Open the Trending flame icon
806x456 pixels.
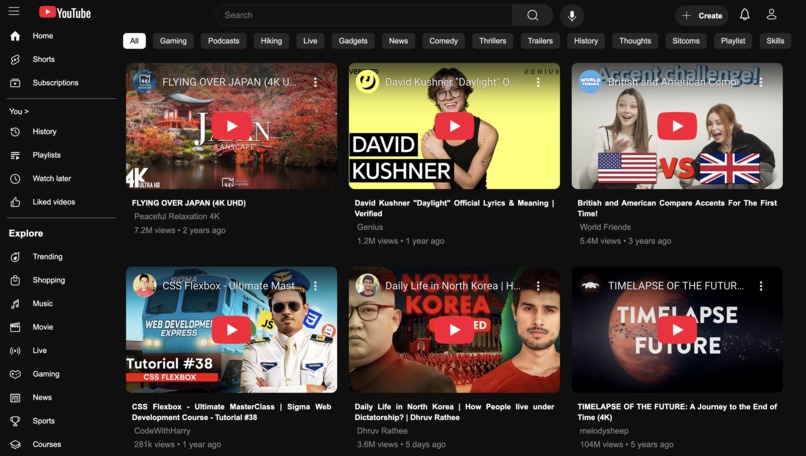tap(15, 257)
